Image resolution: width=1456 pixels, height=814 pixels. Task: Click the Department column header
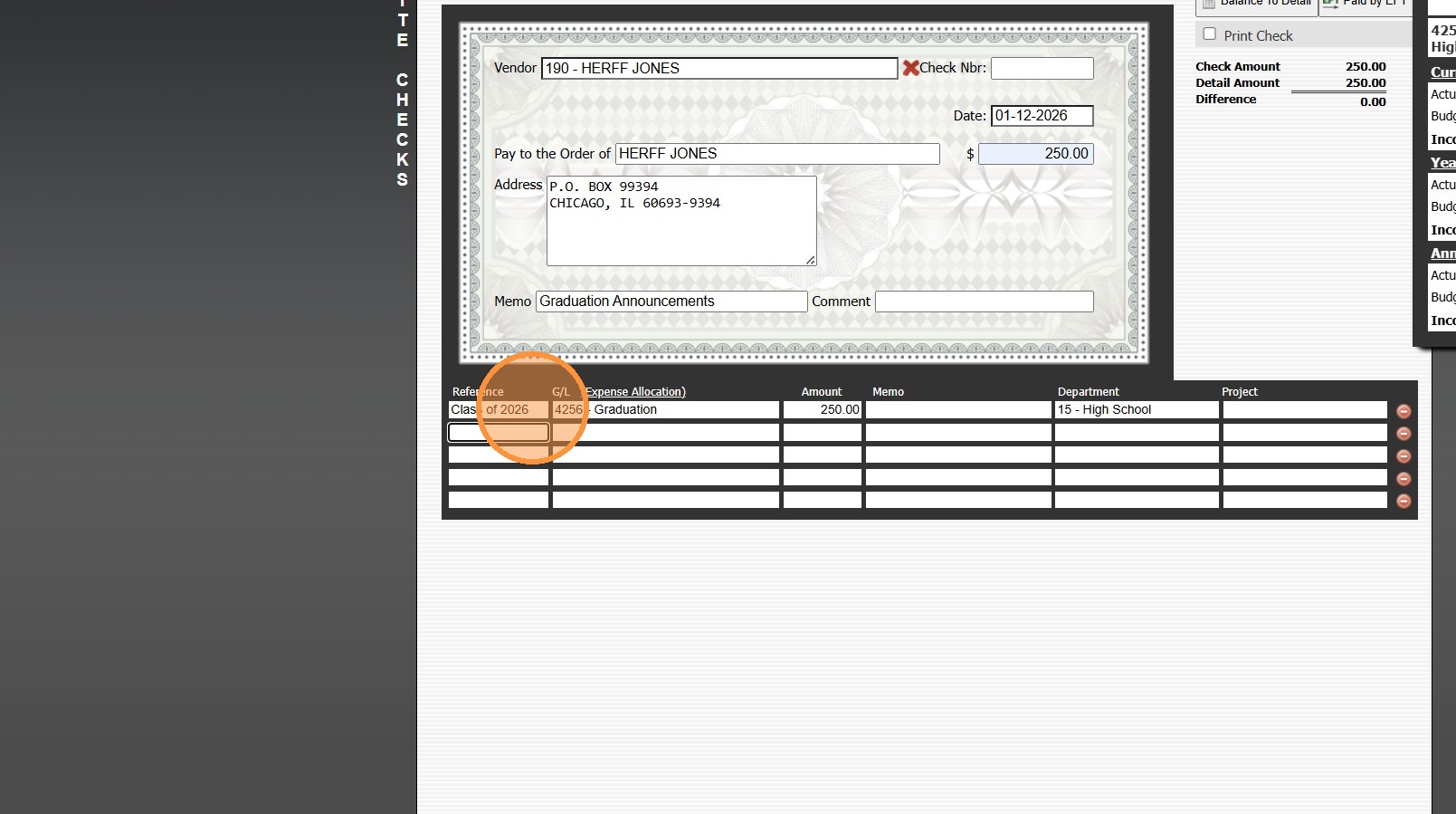(1088, 392)
